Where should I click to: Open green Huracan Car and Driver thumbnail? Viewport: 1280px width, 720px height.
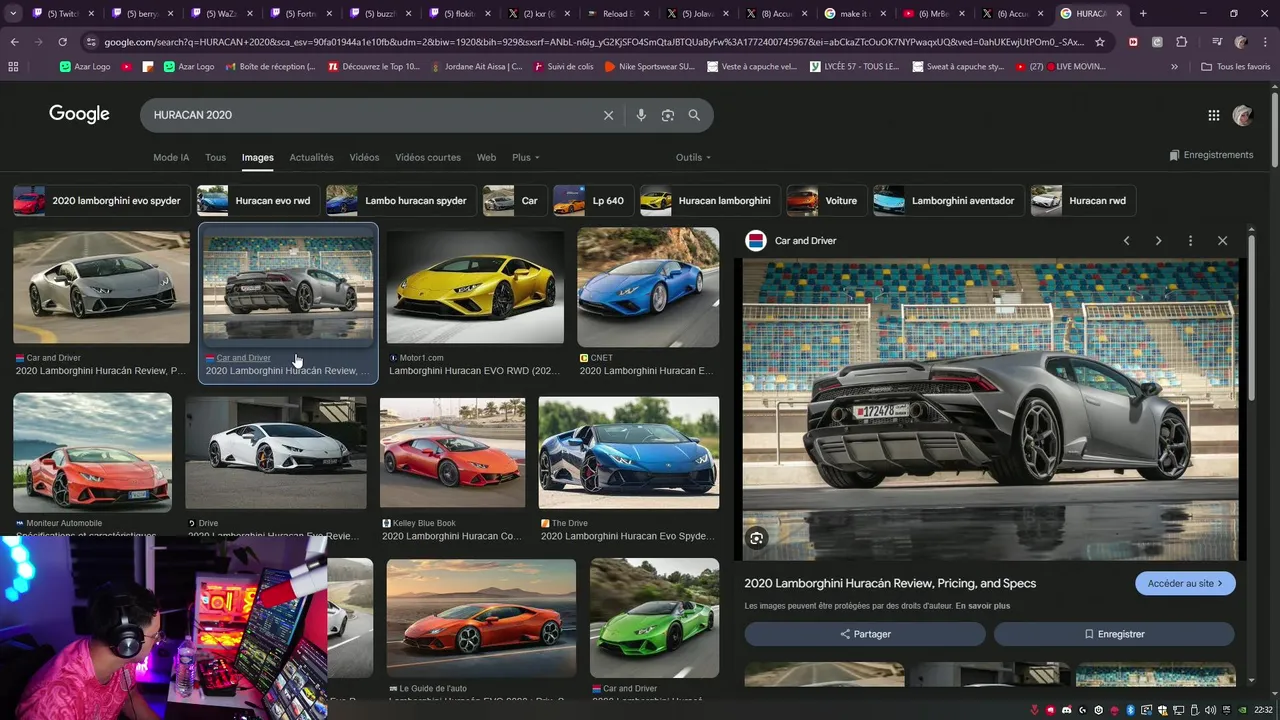pos(654,618)
